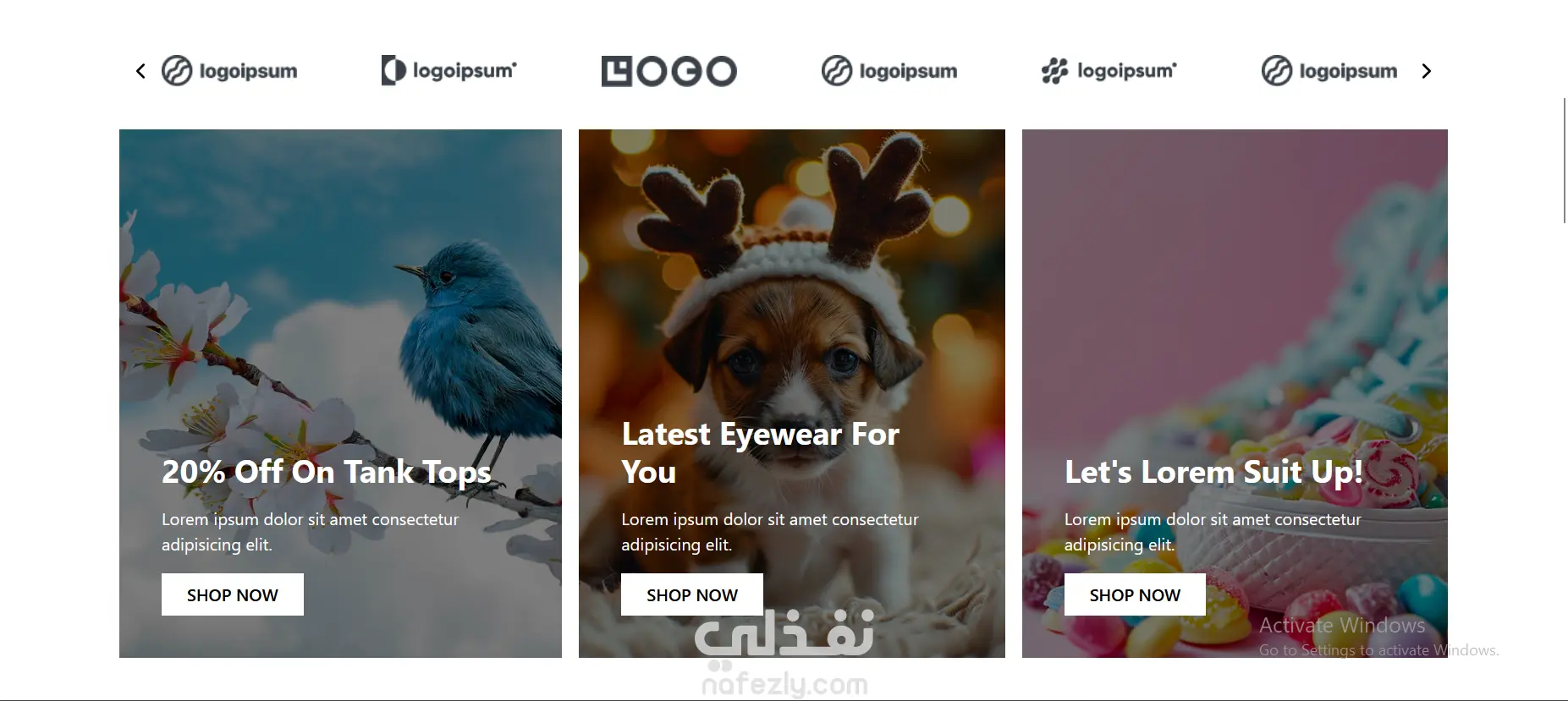
Task: Click the next arrow in the logo carousel
Action: [x=1426, y=71]
